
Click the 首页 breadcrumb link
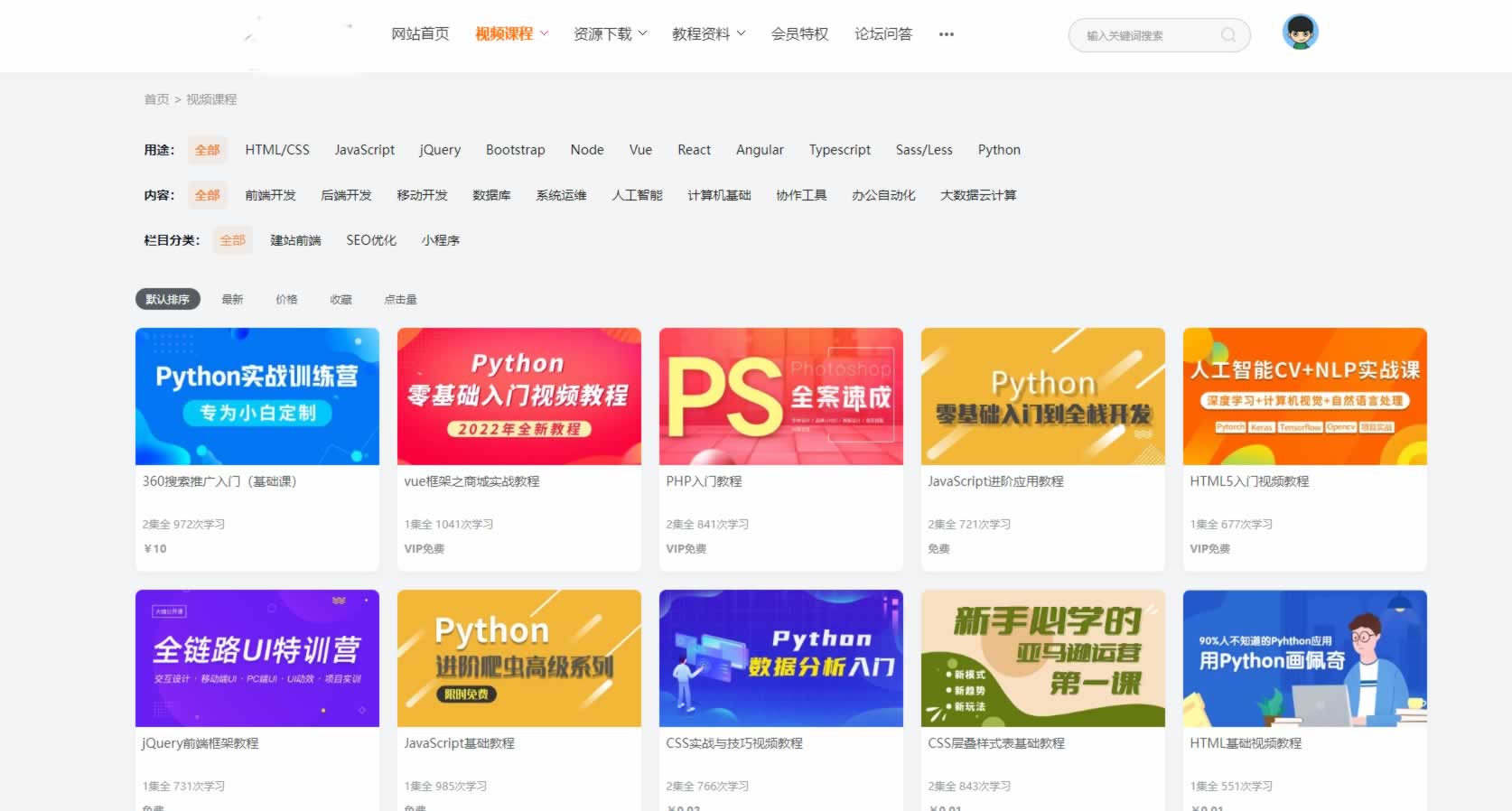[x=156, y=99]
